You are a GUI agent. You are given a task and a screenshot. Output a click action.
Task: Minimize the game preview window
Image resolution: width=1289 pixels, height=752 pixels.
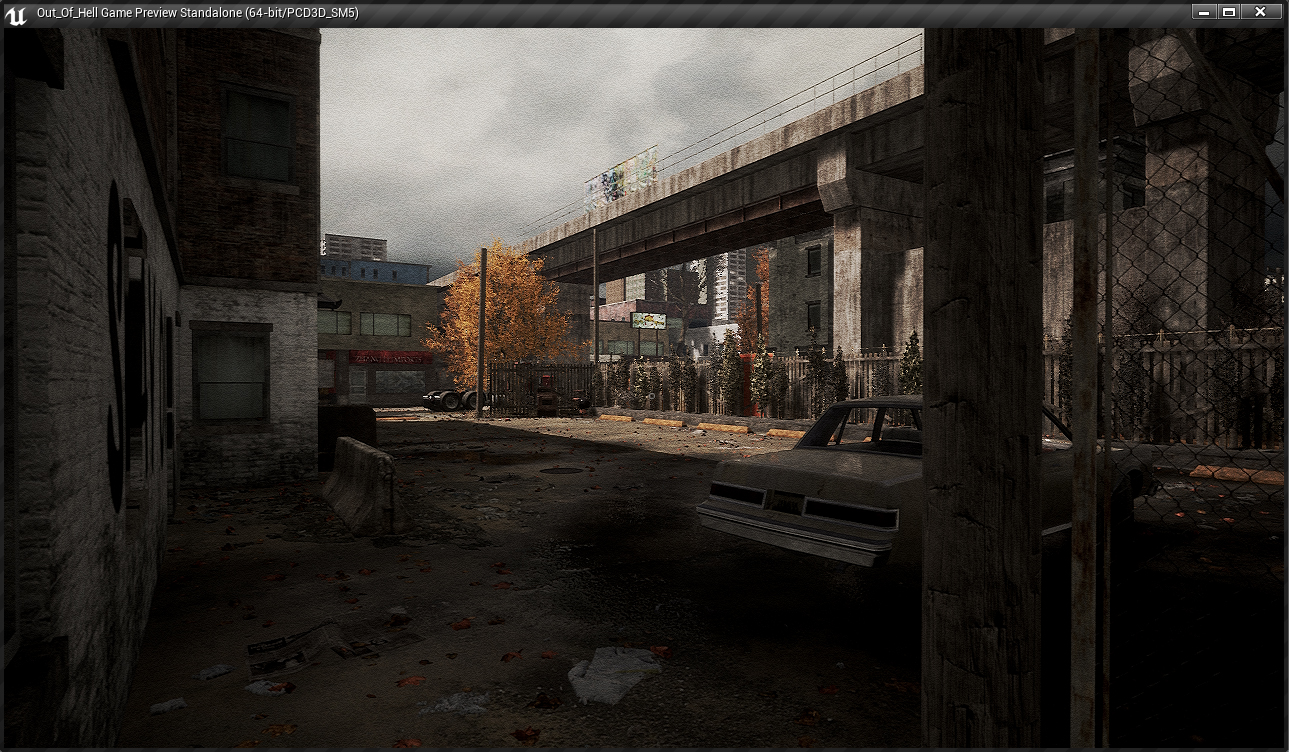tap(1203, 12)
